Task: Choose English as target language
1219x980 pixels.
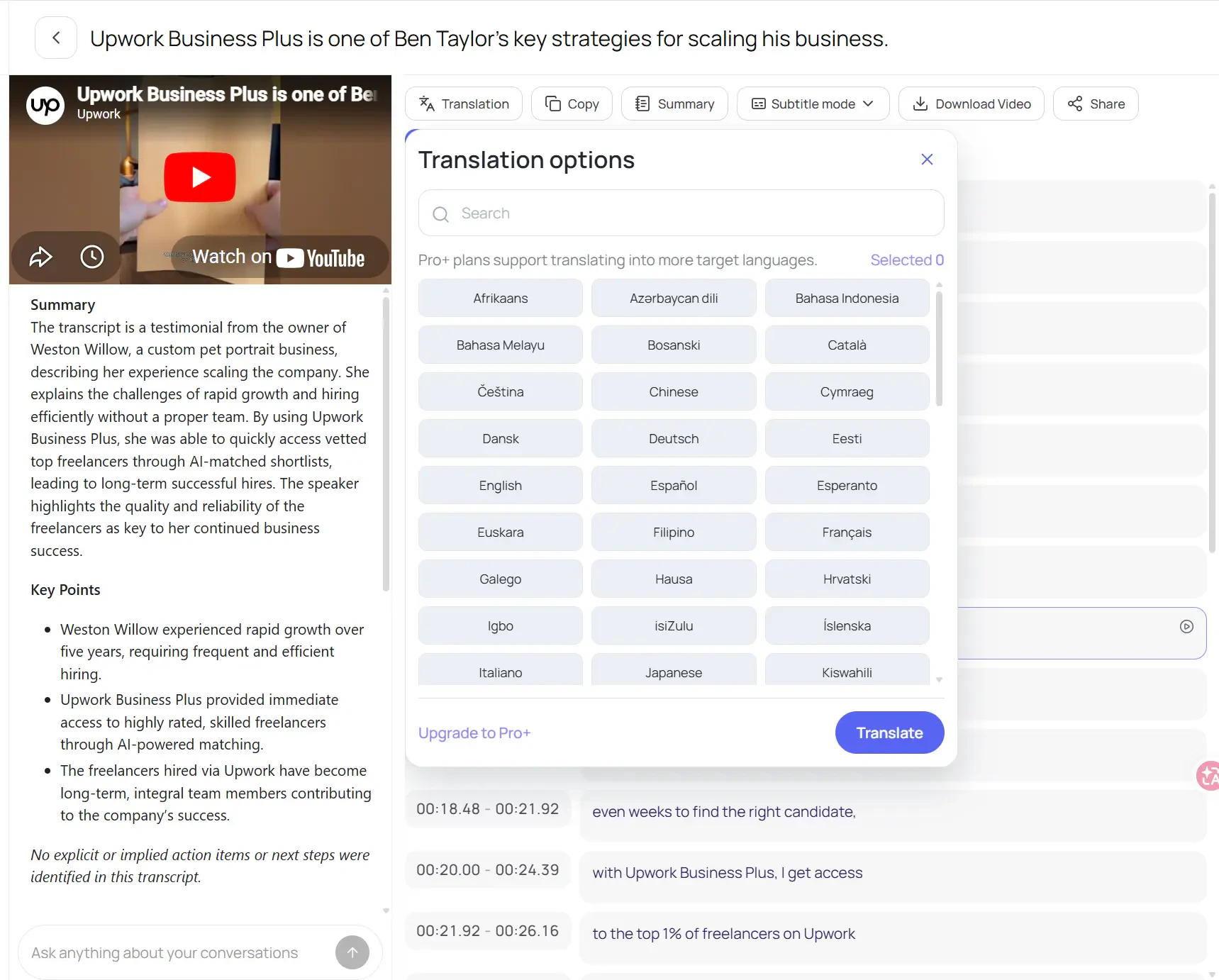Action: pyautogui.click(x=501, y=485)
